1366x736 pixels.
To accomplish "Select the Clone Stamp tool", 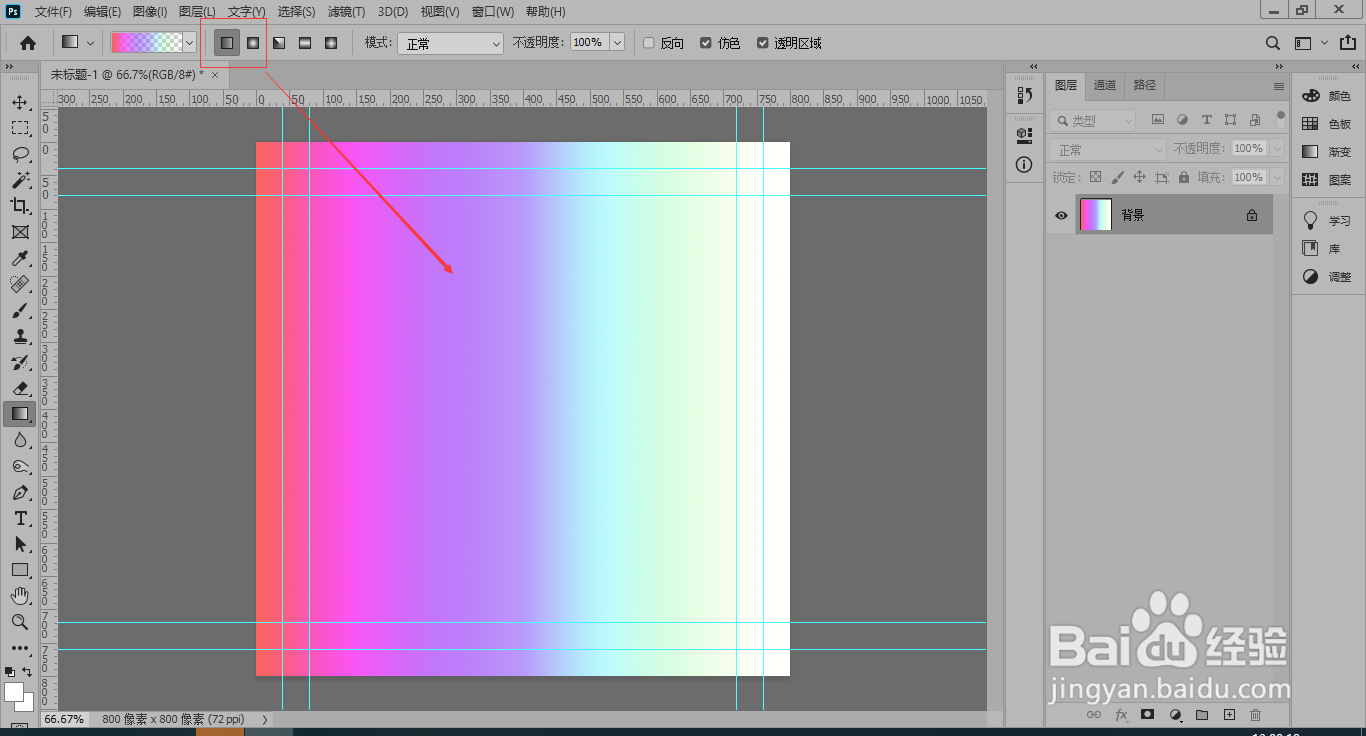I will [20, 336].
